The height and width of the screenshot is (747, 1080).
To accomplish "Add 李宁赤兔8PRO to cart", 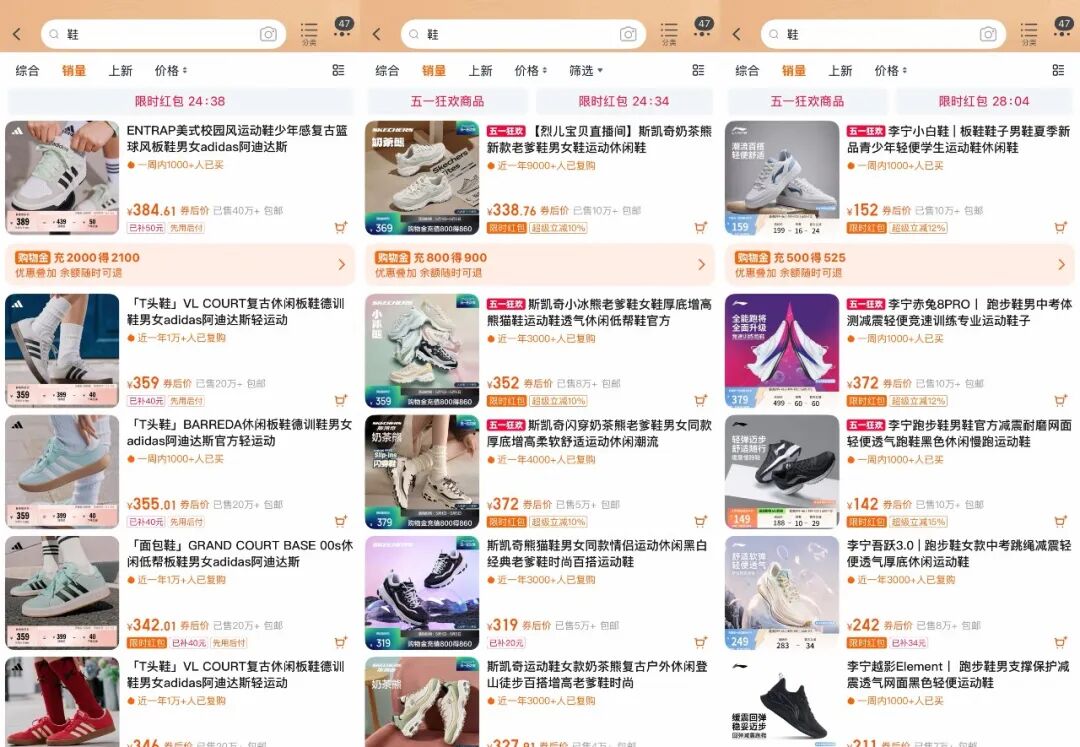I will (1061, 400).
